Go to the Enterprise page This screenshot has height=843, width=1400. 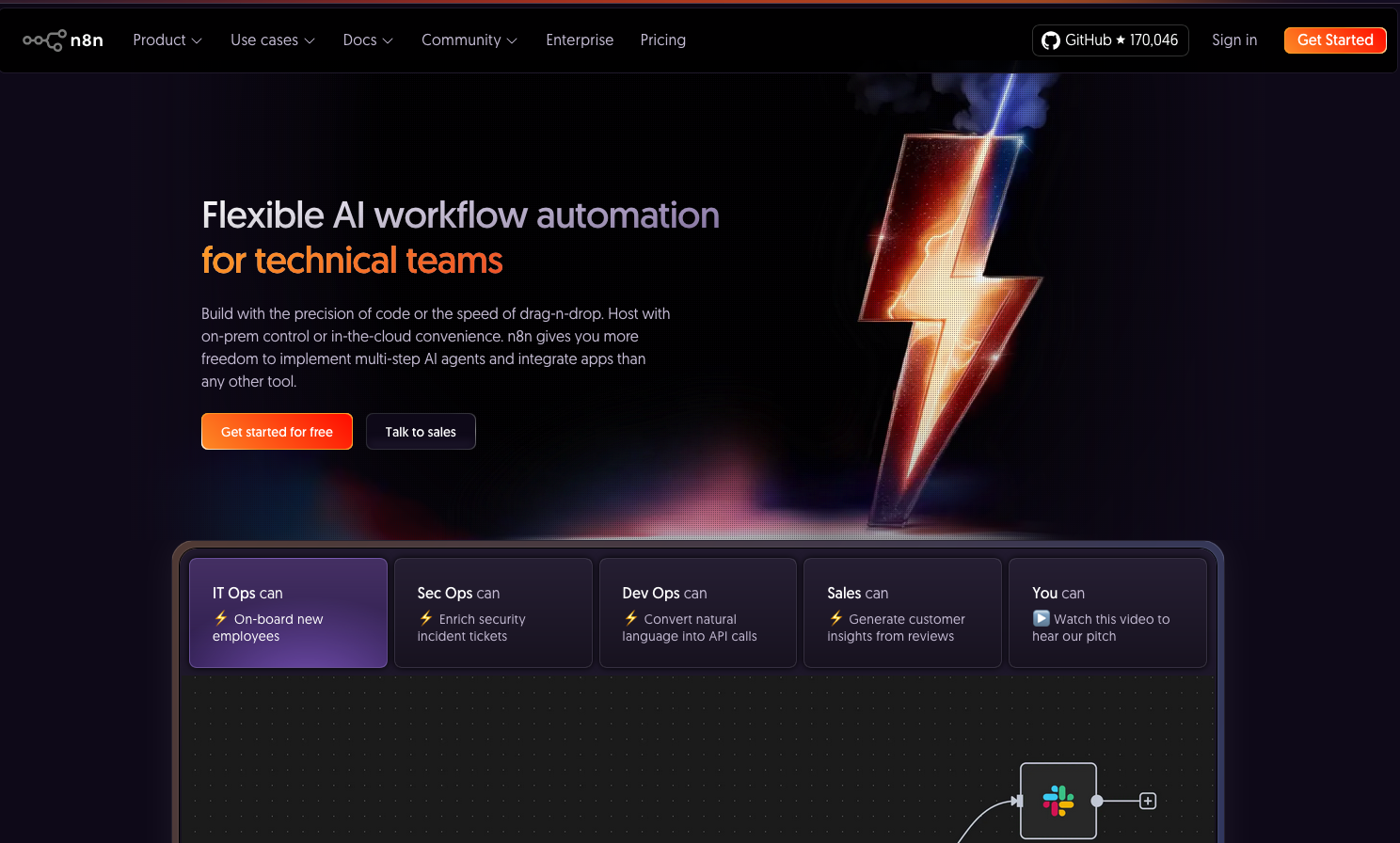click(x=580, y=40)
